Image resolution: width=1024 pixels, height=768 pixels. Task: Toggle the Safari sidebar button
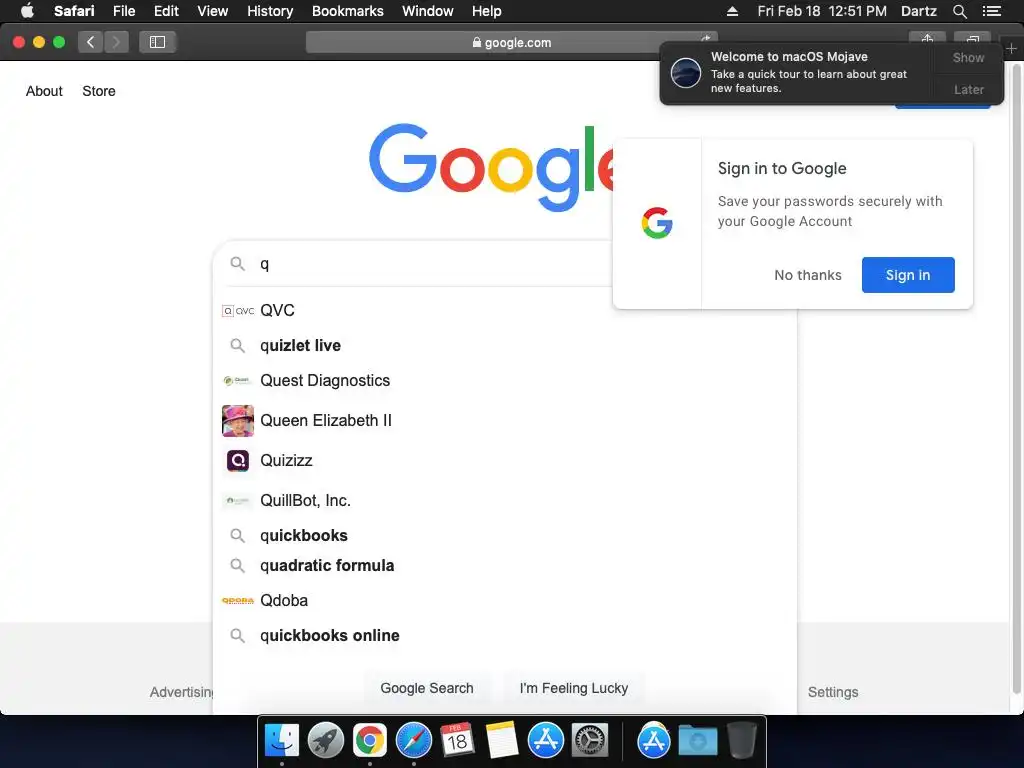(157, 42)
